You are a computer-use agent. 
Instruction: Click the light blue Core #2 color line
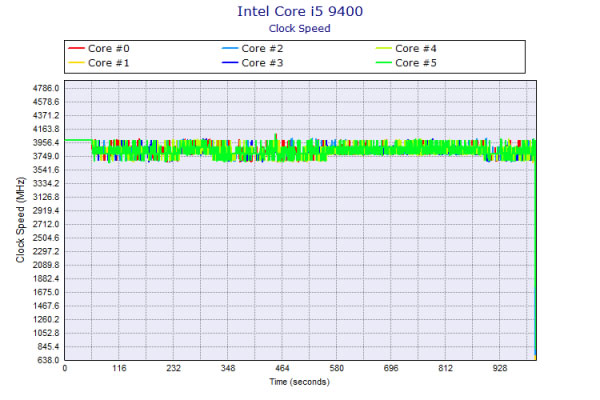coord(230,48)
